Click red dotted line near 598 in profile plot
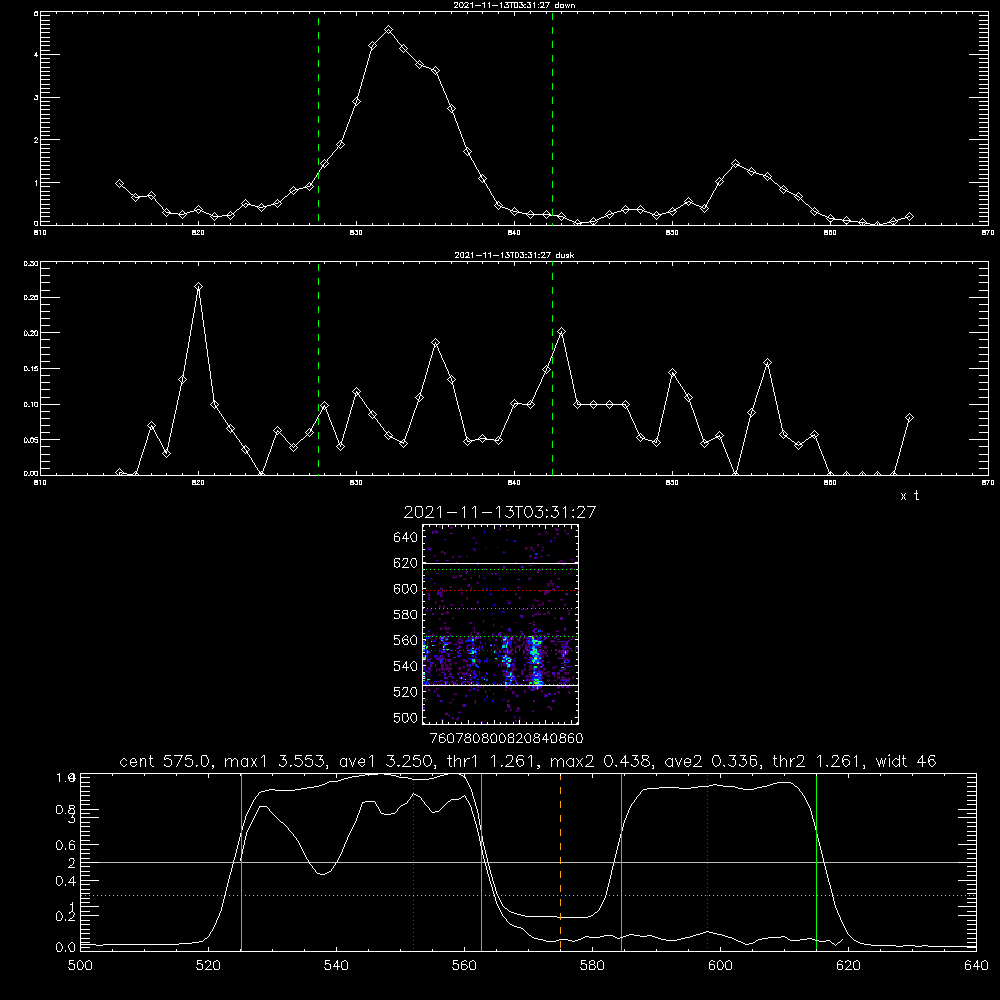This screenshot has height=1000, width=1000. 707,862
